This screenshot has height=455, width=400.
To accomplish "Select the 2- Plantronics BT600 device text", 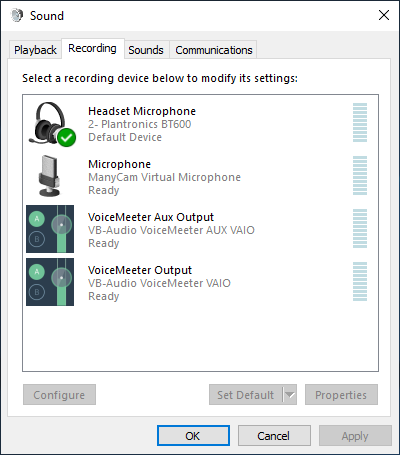I will pos(140,124).
